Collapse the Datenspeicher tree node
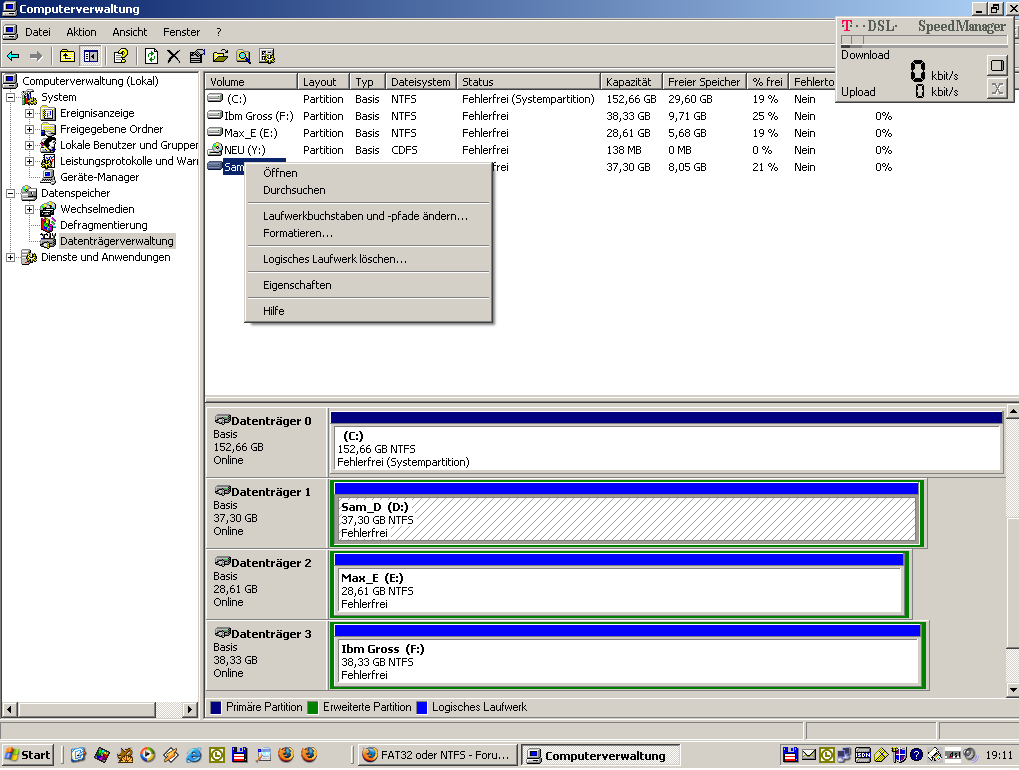The image size is (1019, 770). pos(11,193)
